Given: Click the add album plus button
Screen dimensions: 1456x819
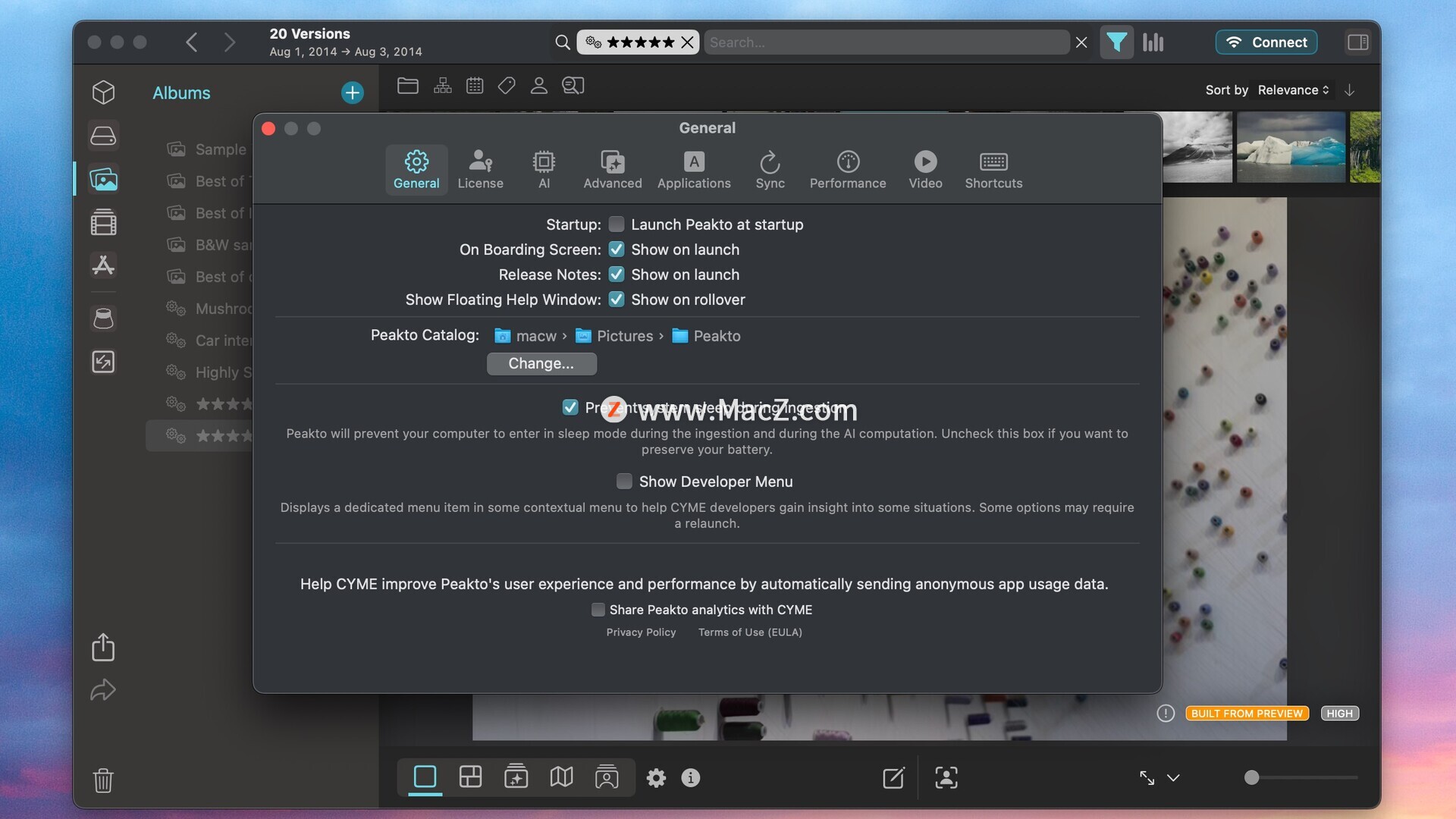Looking at the screenshot, I should [352, 93].
